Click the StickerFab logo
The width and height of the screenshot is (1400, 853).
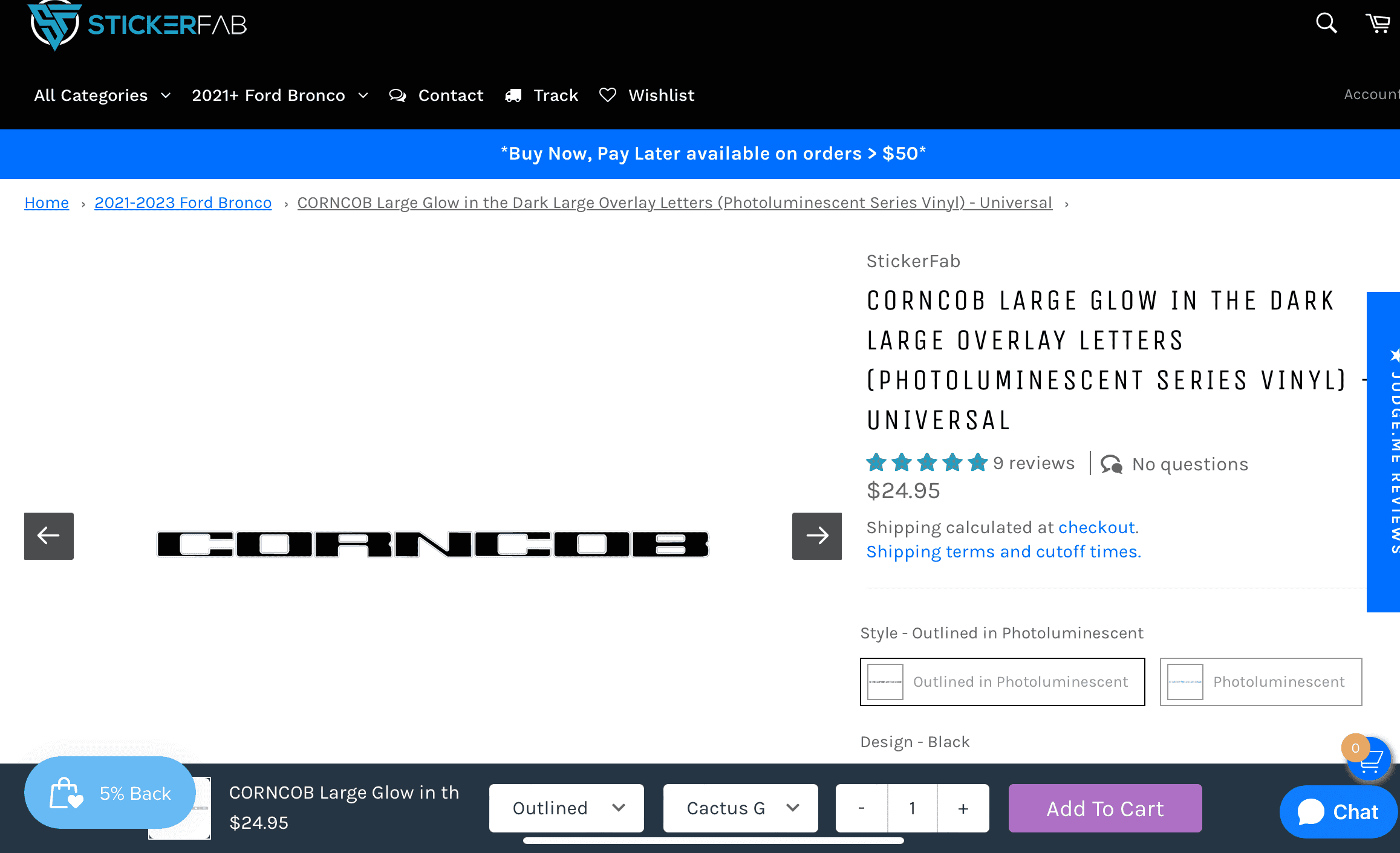(137, 25)
